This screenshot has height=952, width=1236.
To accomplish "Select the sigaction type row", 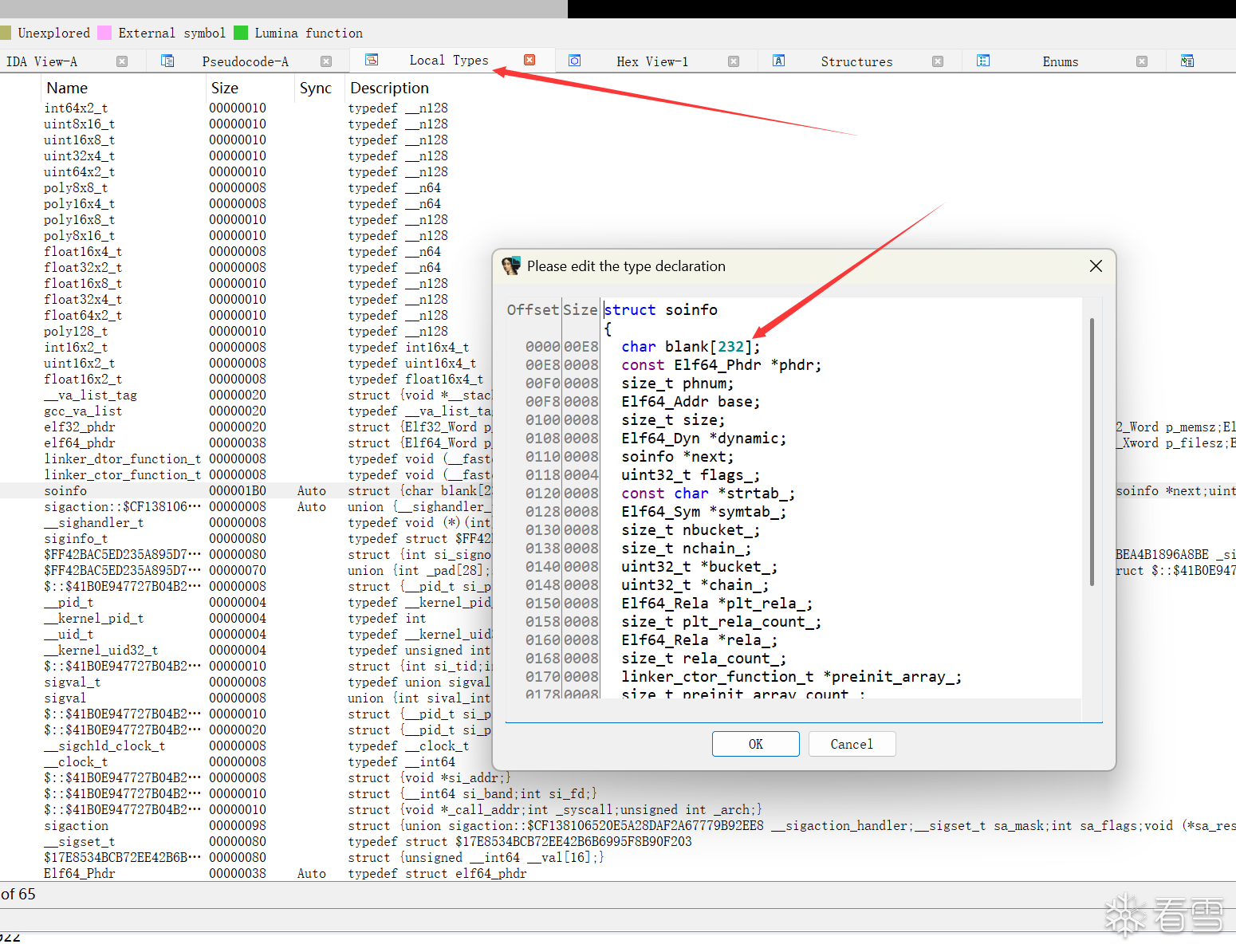I will [x=618, y=825].
